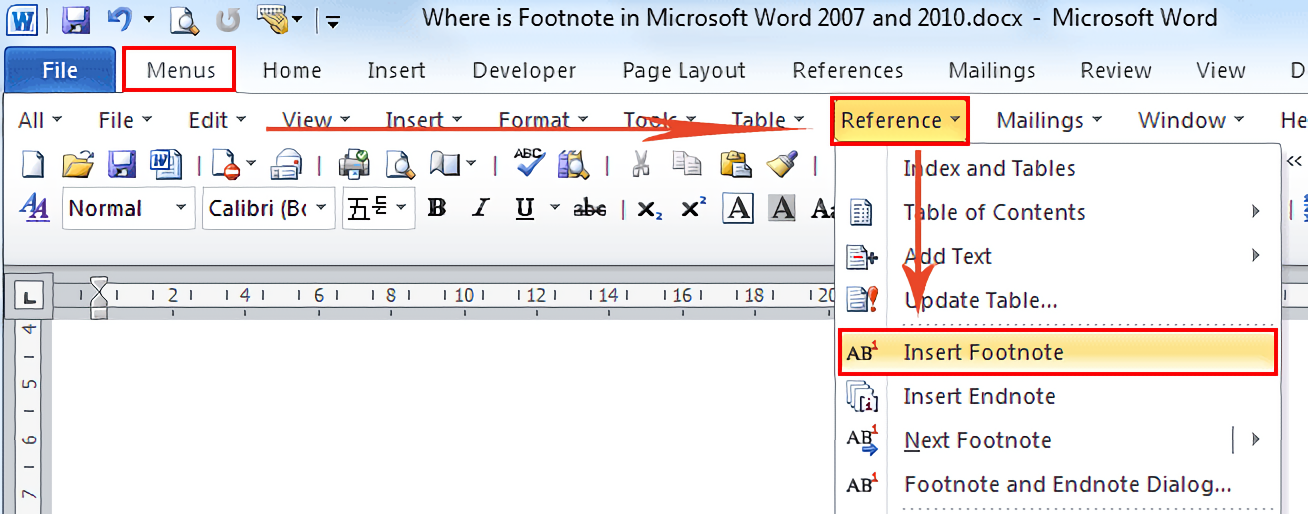Click the Spelling and Grammar ABC icon

529,162
